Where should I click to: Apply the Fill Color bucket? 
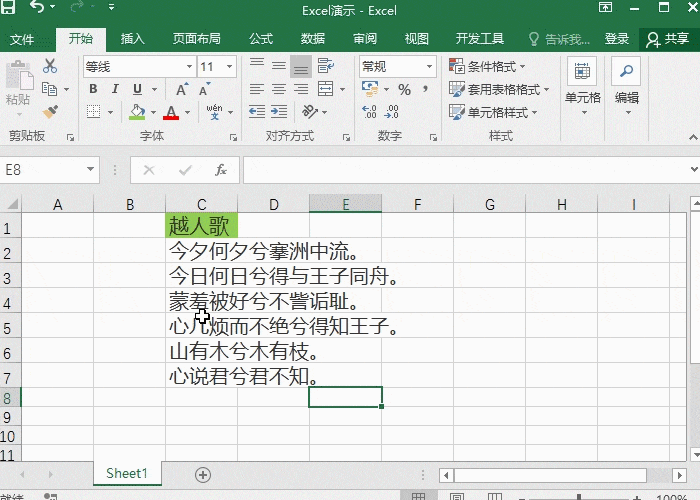click(x=137, y=112)
